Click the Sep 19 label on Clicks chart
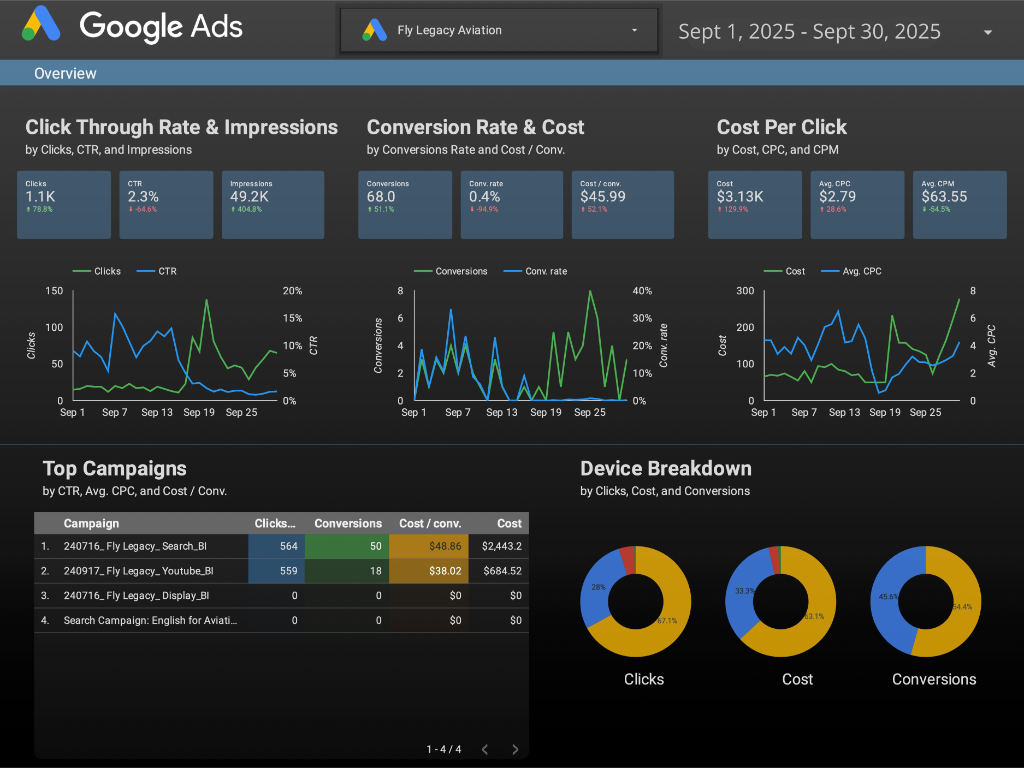Image resolution: width=1024 pixels, height=768 pixels. tap(199, 412)
